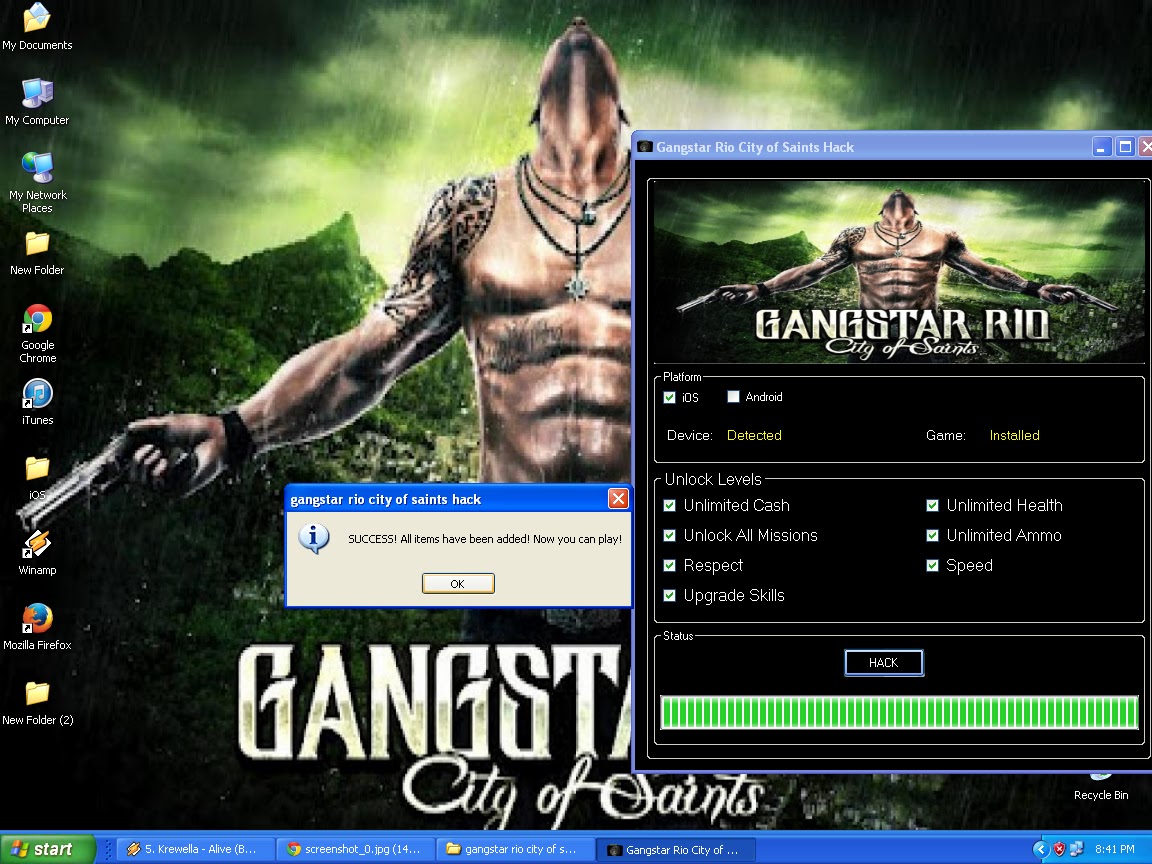The height and width of the screenshot is (864, 1152).
Task: Toggle the Respect checkbox
Action: (x=669, y=566)
